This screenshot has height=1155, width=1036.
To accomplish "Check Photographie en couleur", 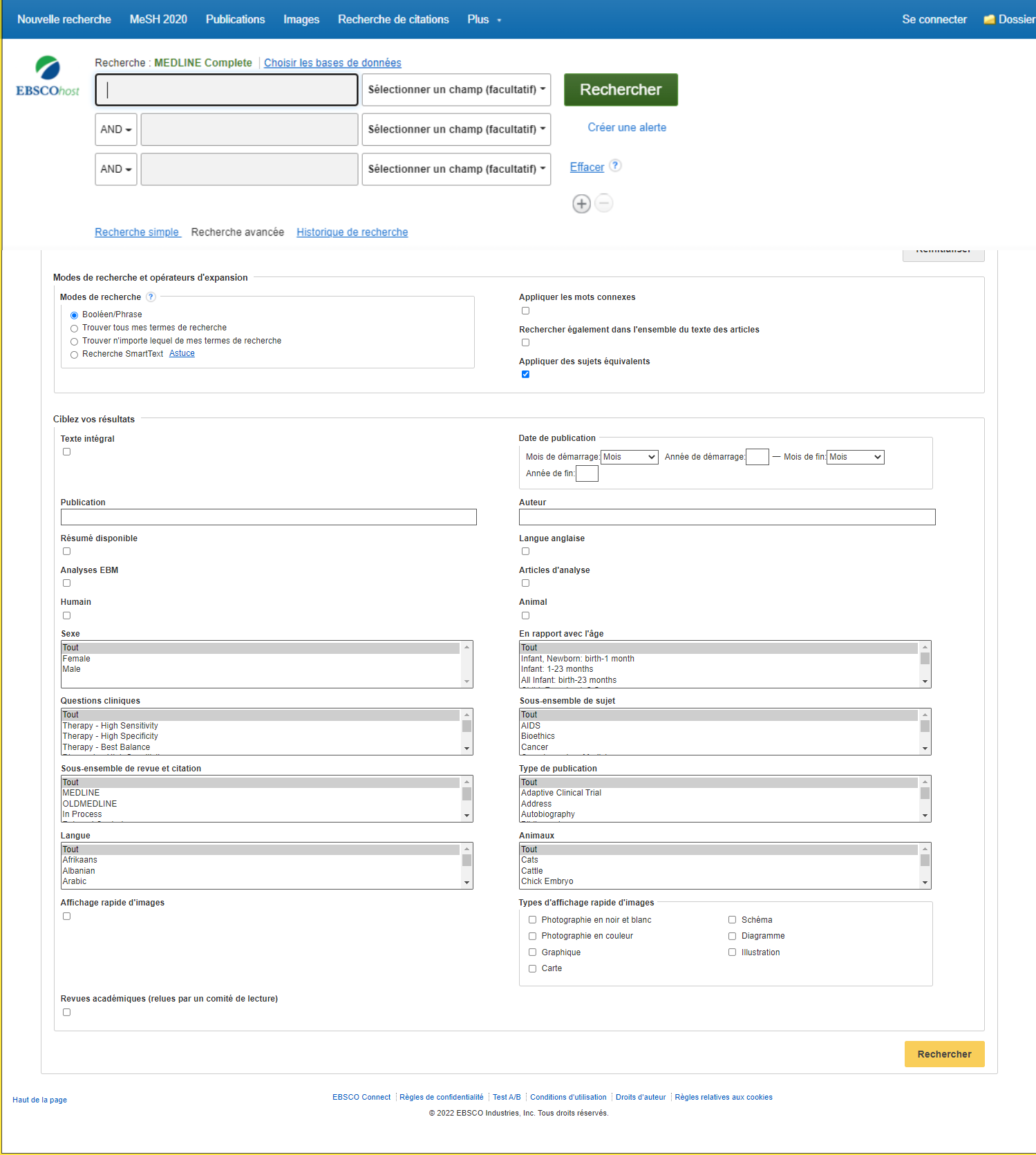I will point(532,937).
